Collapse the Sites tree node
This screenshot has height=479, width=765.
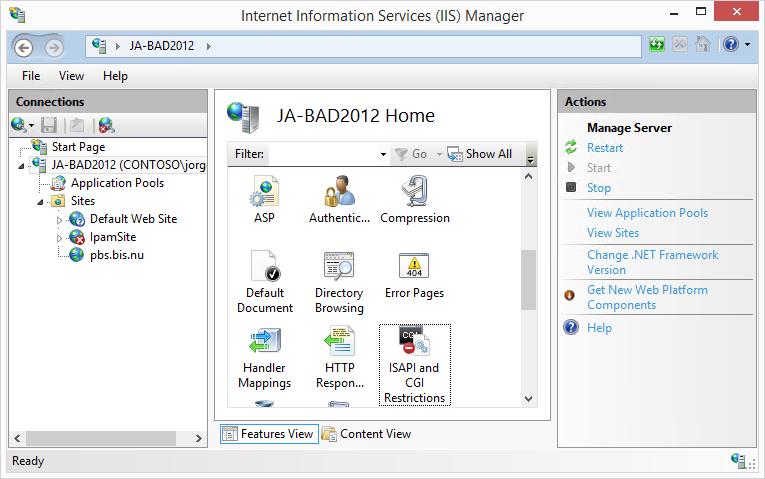click(40, 202)
